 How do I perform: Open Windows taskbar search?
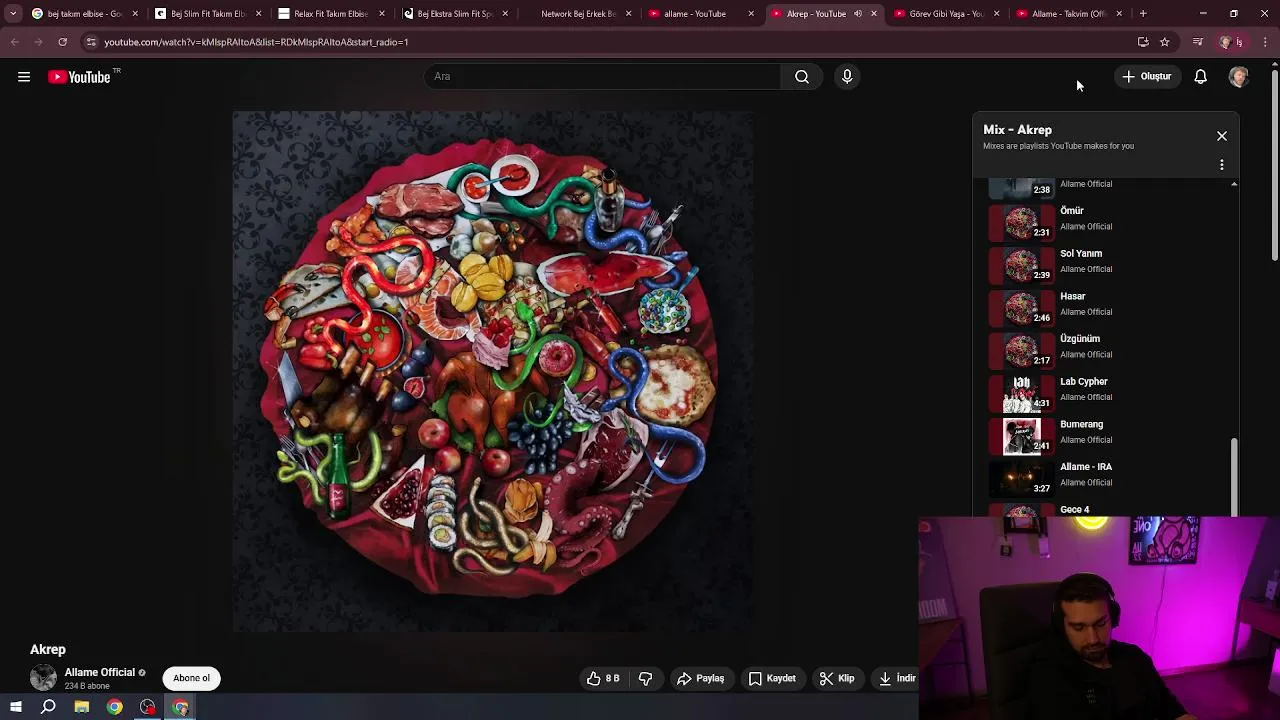click(48, 707)
